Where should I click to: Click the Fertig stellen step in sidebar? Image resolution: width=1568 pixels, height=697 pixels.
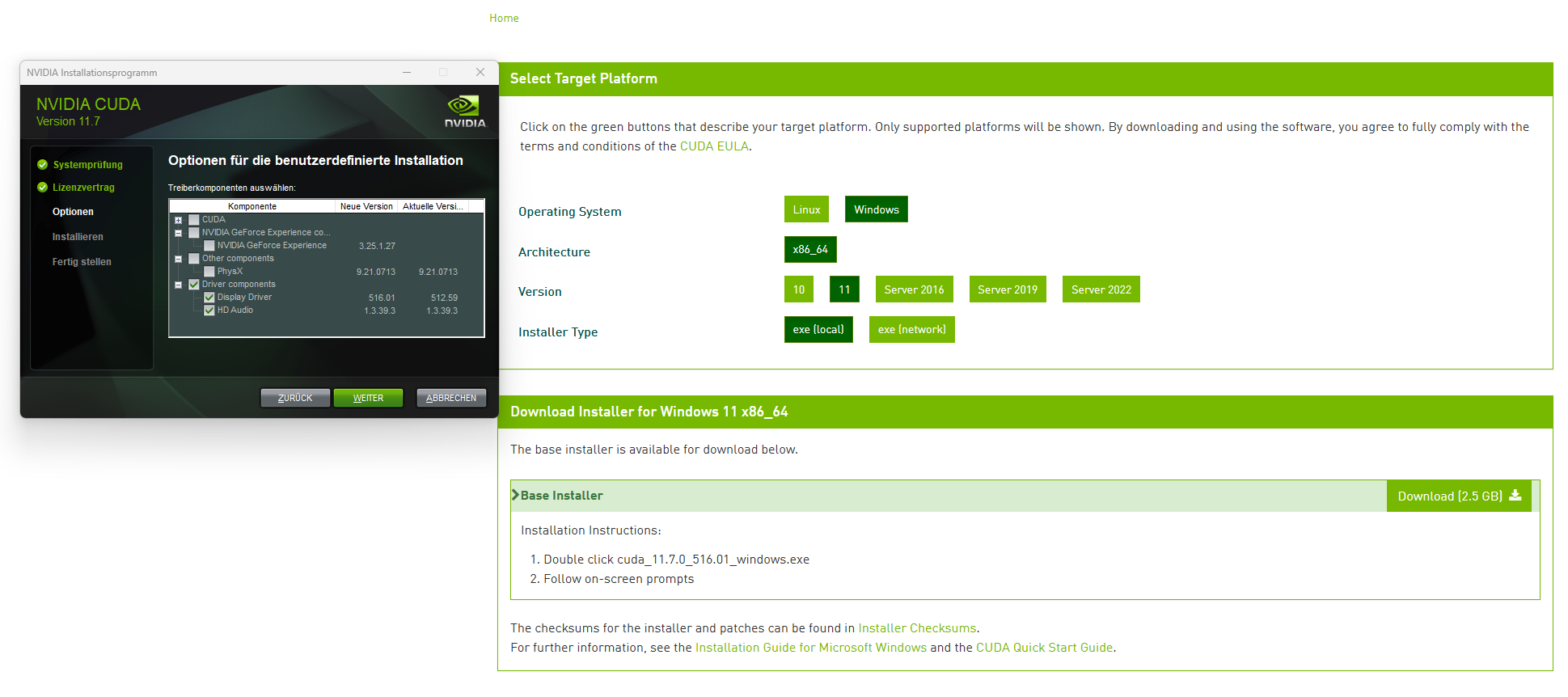pos(82,262)
